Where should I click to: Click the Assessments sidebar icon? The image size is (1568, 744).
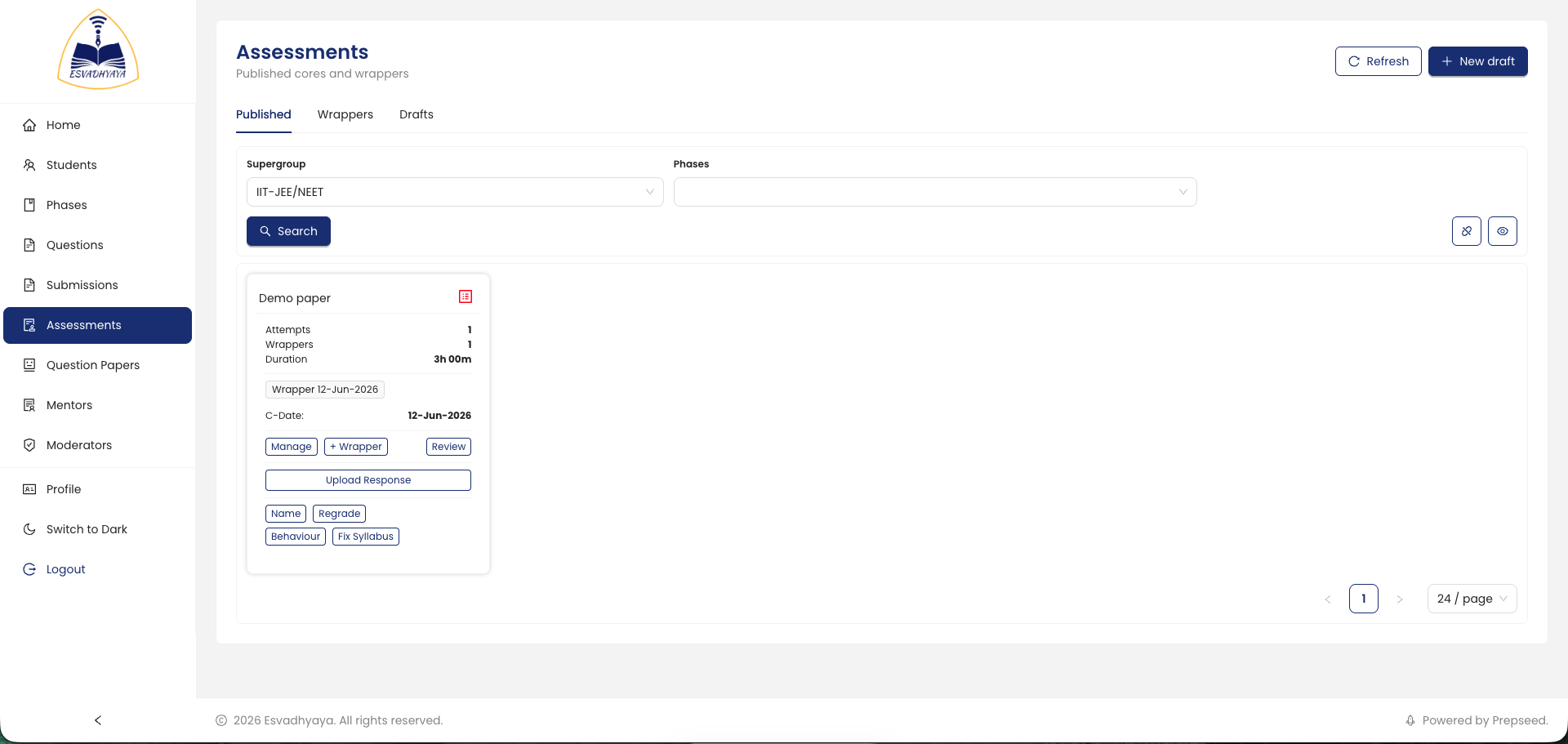tap(29, 325)
